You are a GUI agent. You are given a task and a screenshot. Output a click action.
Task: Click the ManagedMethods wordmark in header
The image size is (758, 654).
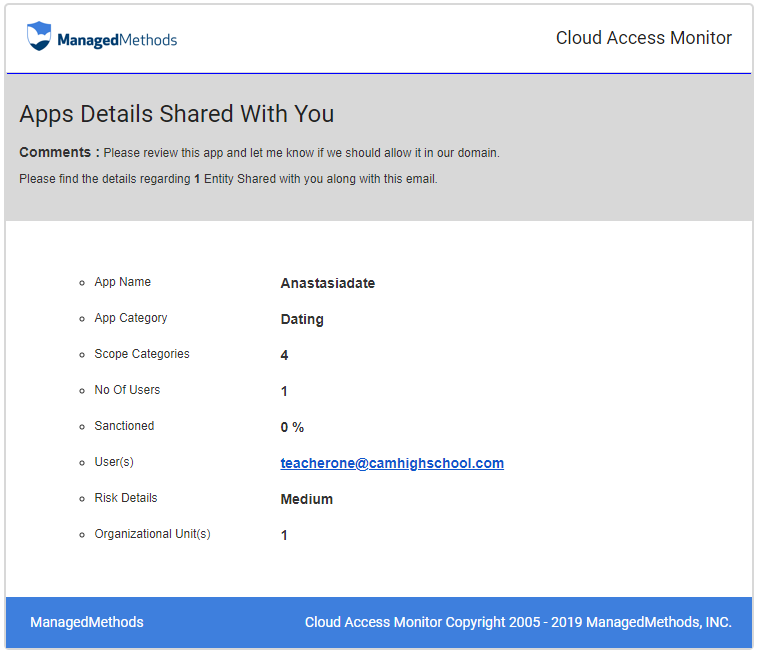click(x=117, y=40)
